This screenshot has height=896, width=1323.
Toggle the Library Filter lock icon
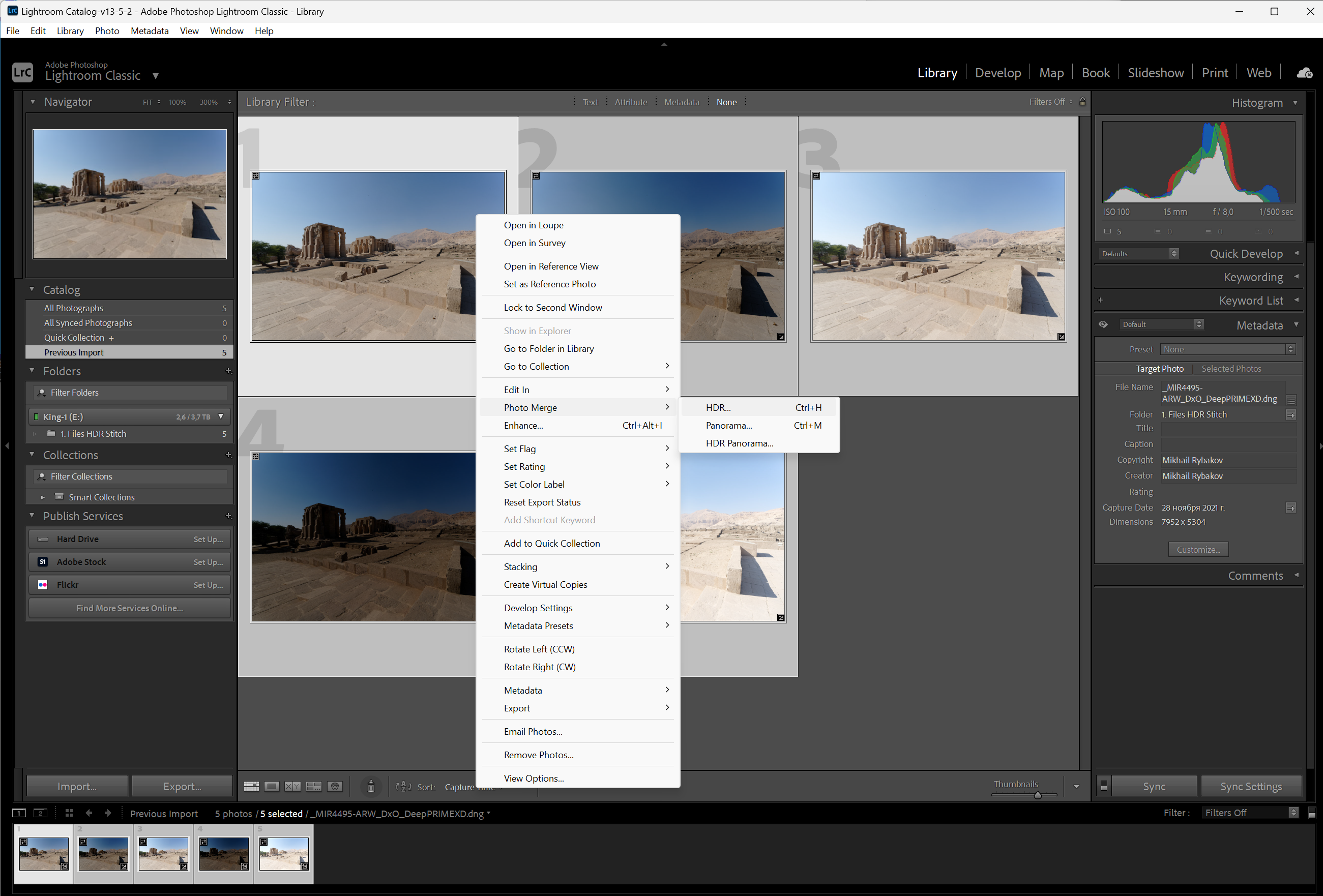[1083, 101]
